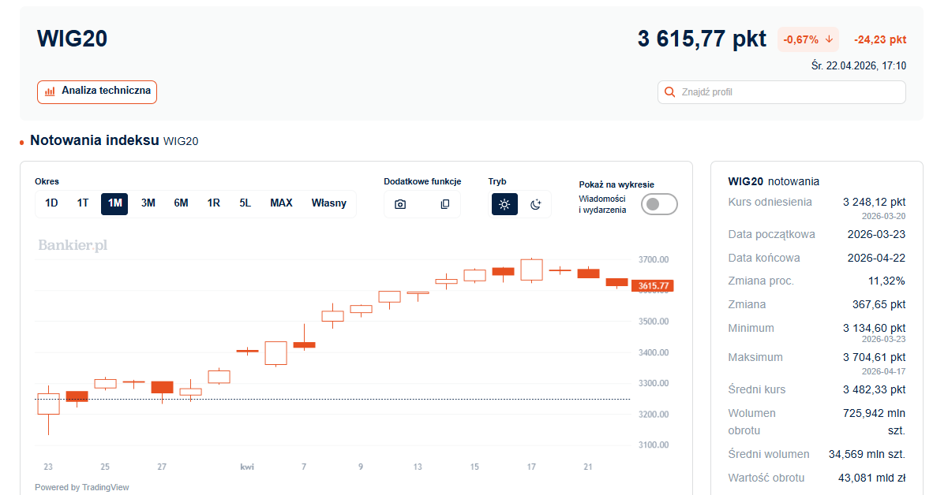Click the bar chart icon in Analiza techniczna
The width and height of the screenshot is (948, 495).
(50, 92)
